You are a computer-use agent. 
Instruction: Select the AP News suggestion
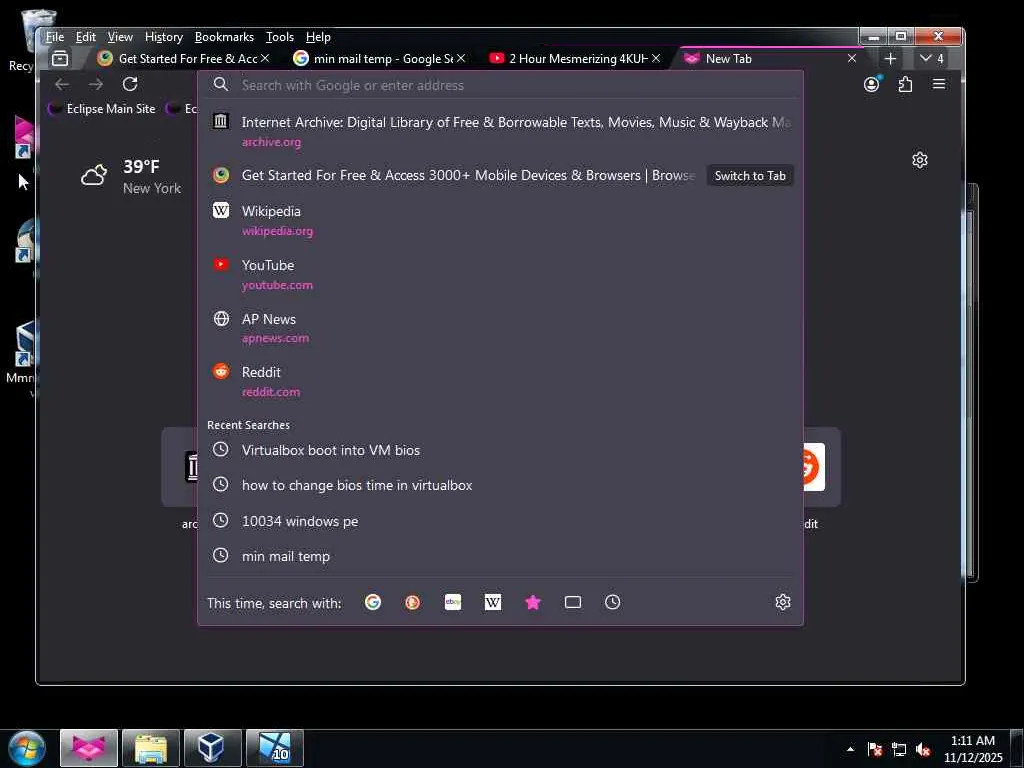coord(501,328)
